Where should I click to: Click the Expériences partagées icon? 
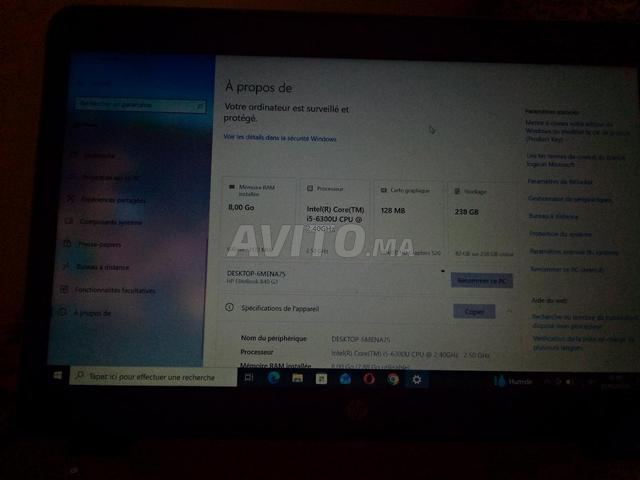71,199
